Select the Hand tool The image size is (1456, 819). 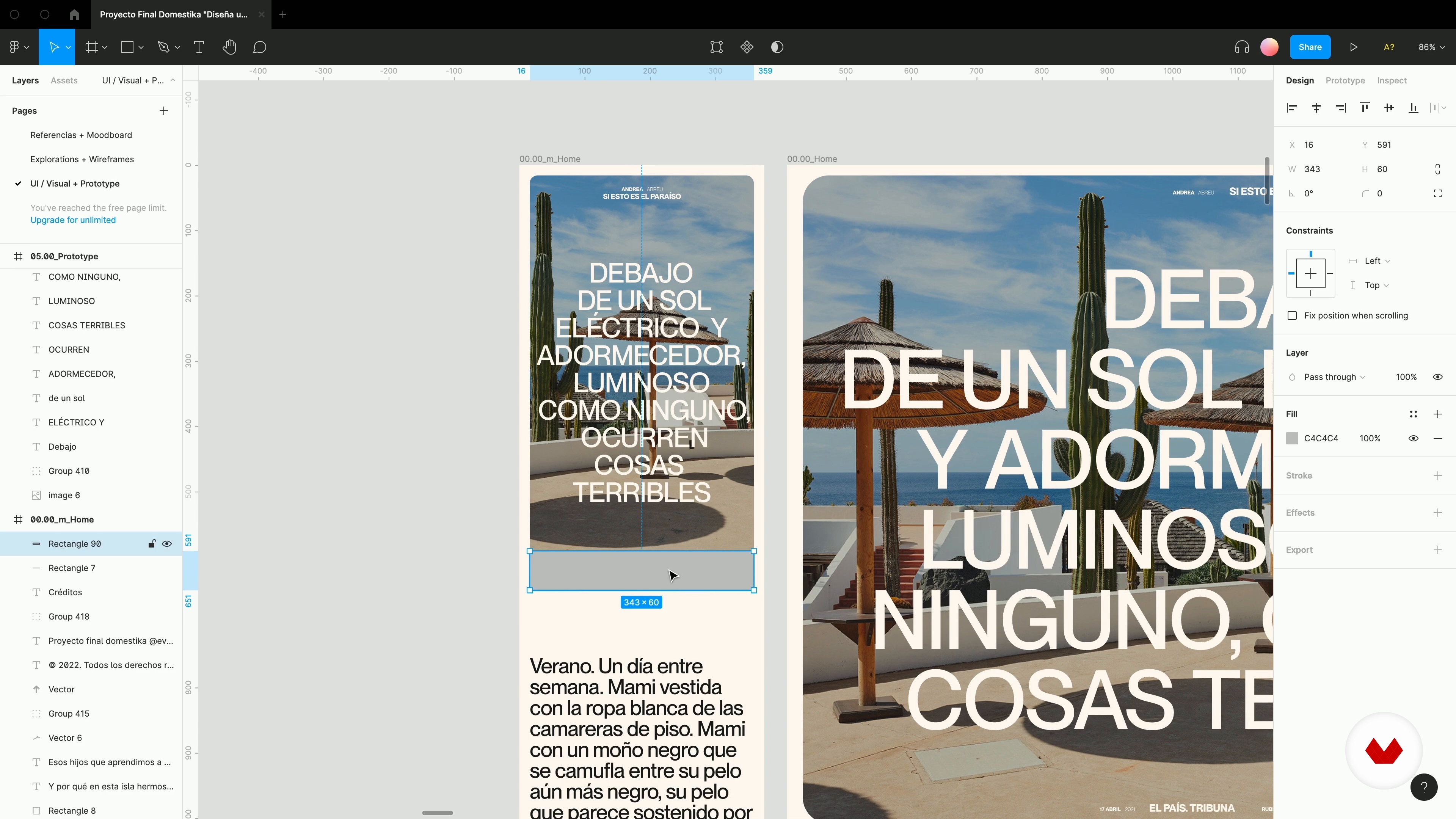click(x=229, y=47)
